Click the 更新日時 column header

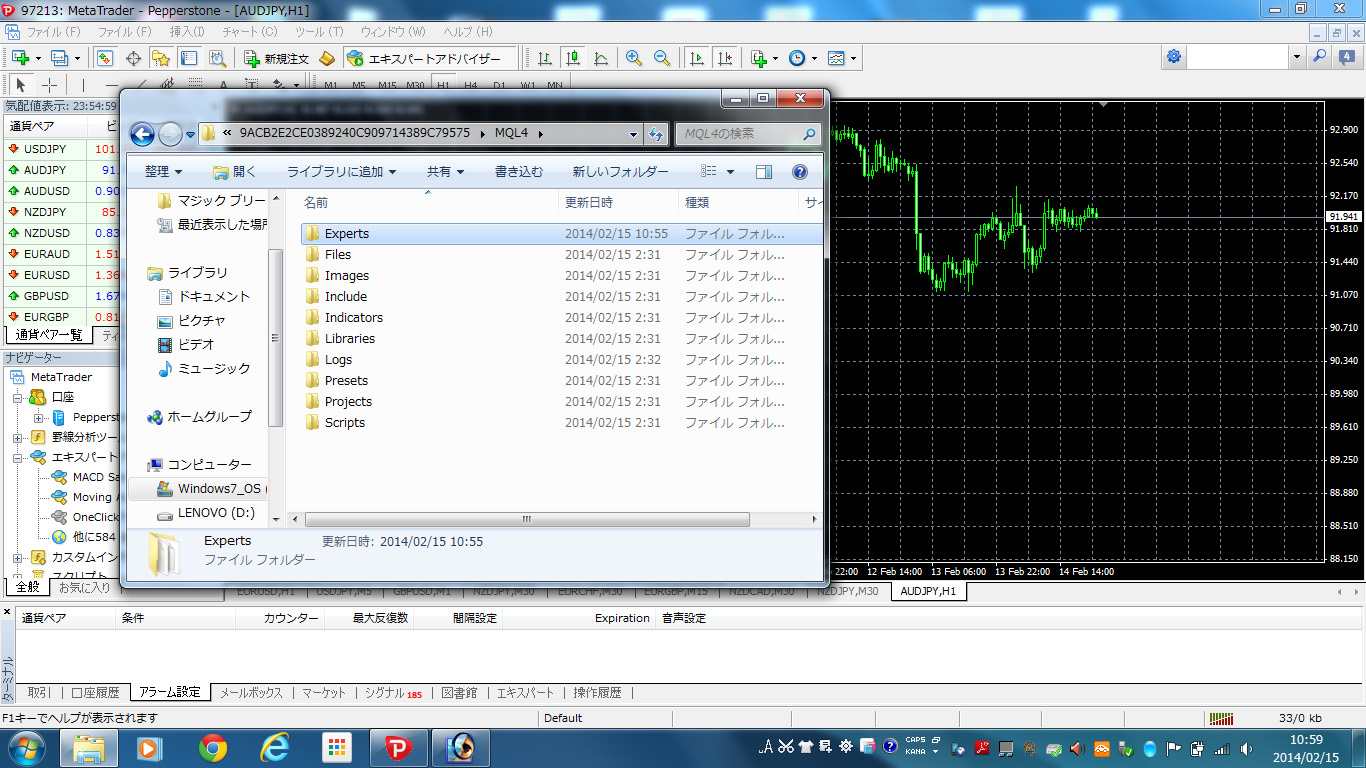click(x=618, y=202)
